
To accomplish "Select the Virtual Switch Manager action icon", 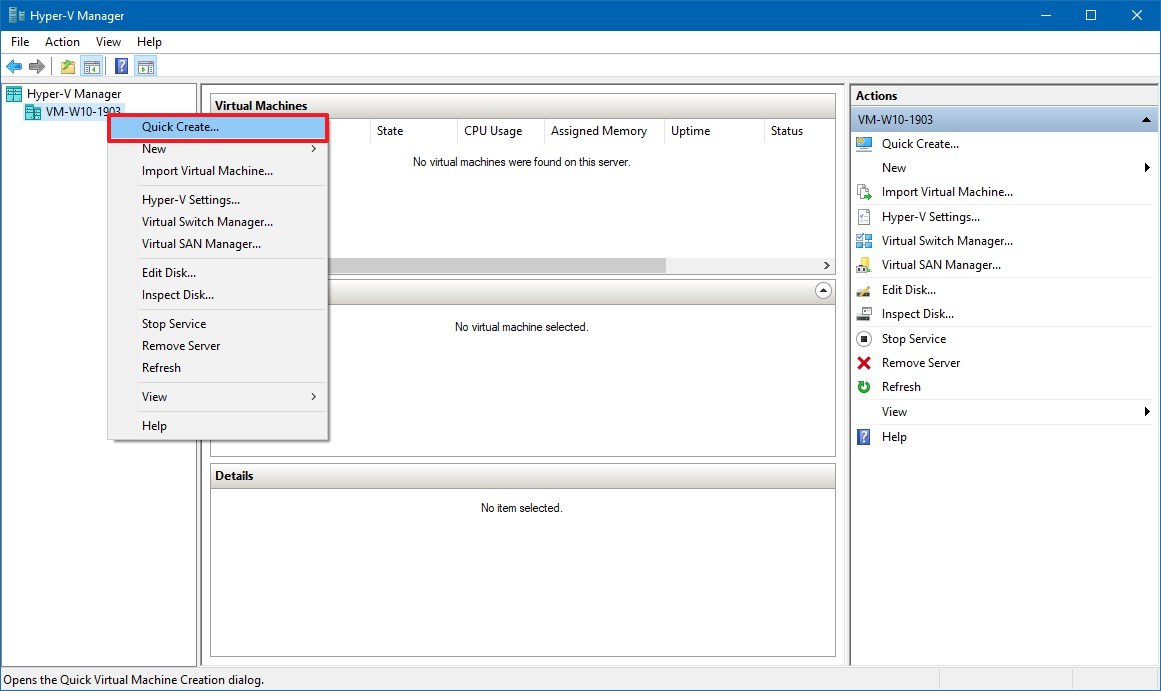I will tap(864, 240).
